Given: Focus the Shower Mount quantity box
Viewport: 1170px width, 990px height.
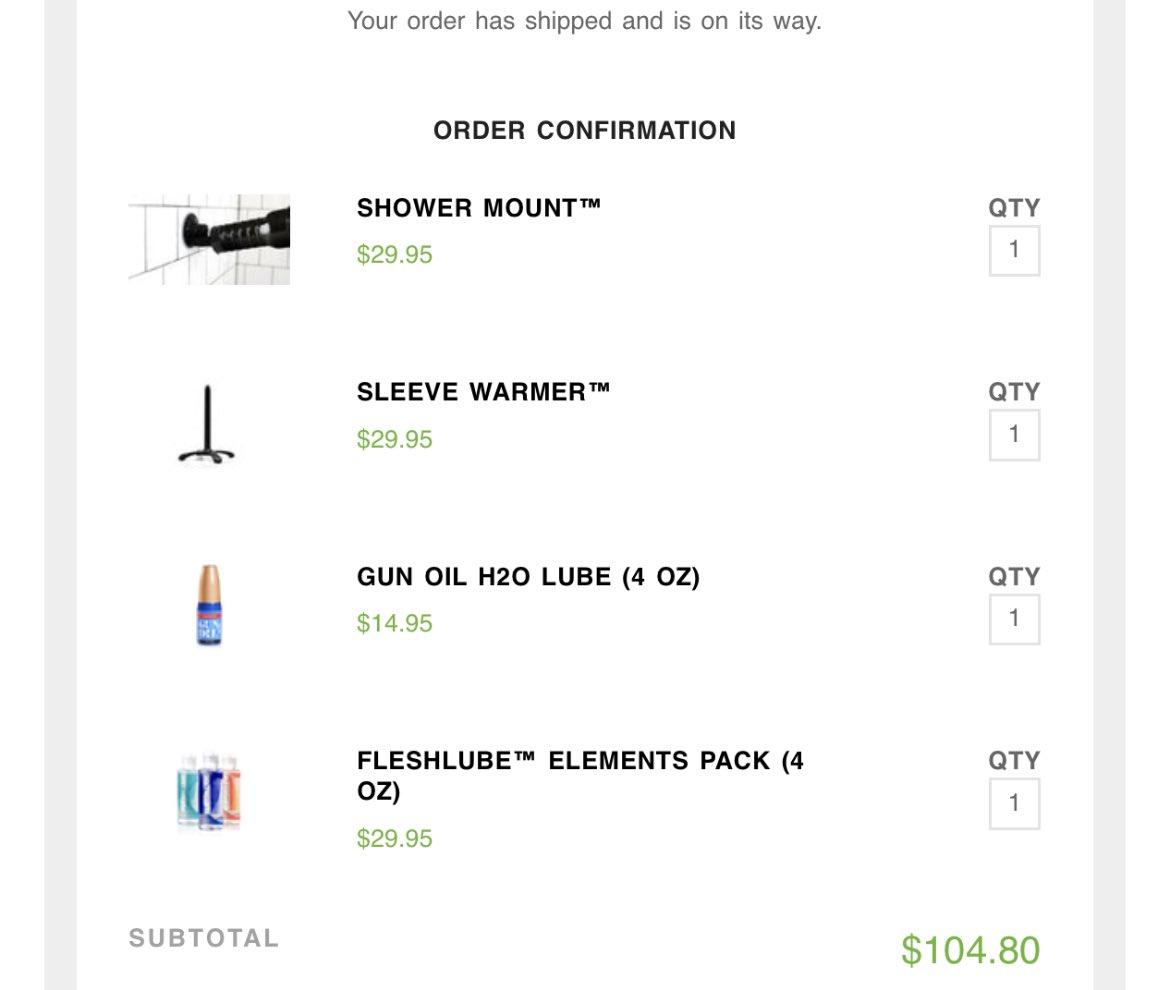Looking at the screenshot, I should (x=1014, y=251).
